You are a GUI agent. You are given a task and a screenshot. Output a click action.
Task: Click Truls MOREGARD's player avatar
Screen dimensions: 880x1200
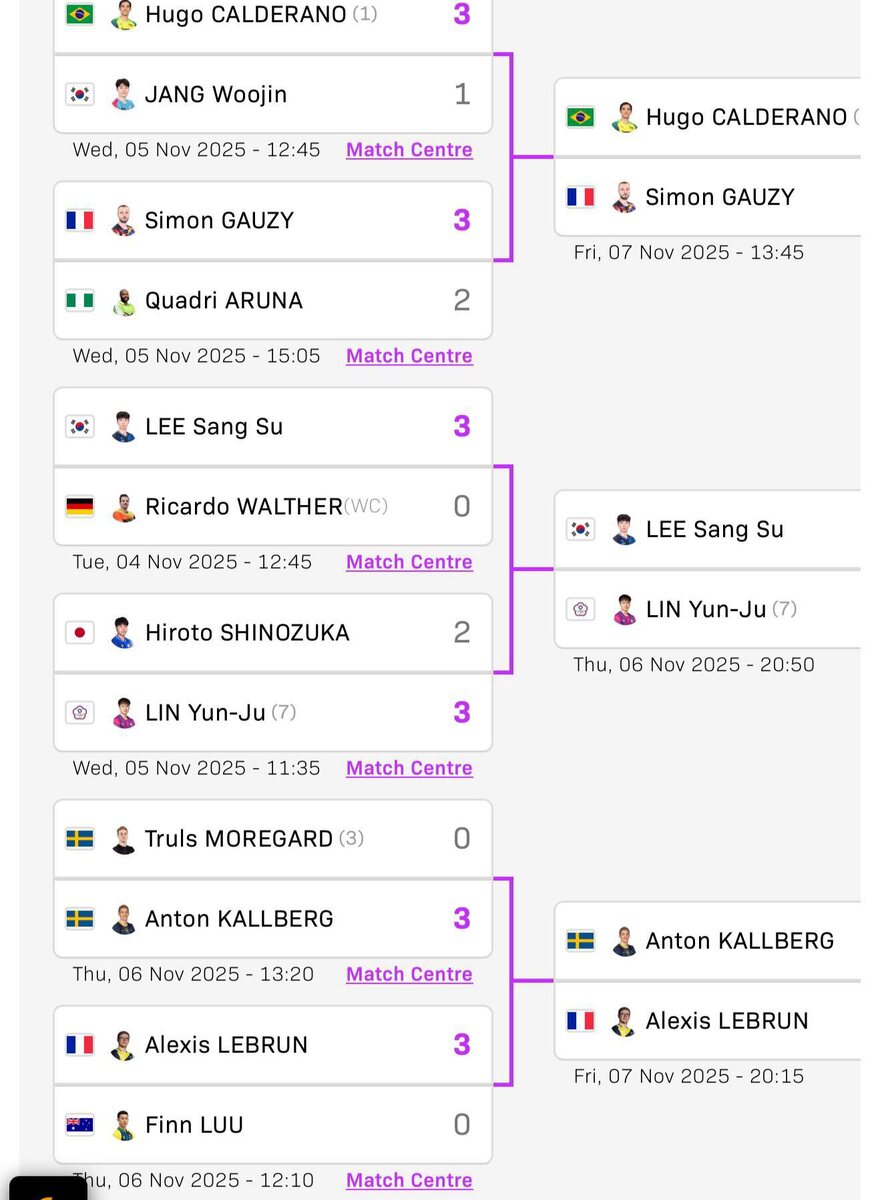click(x=123, y=839)
